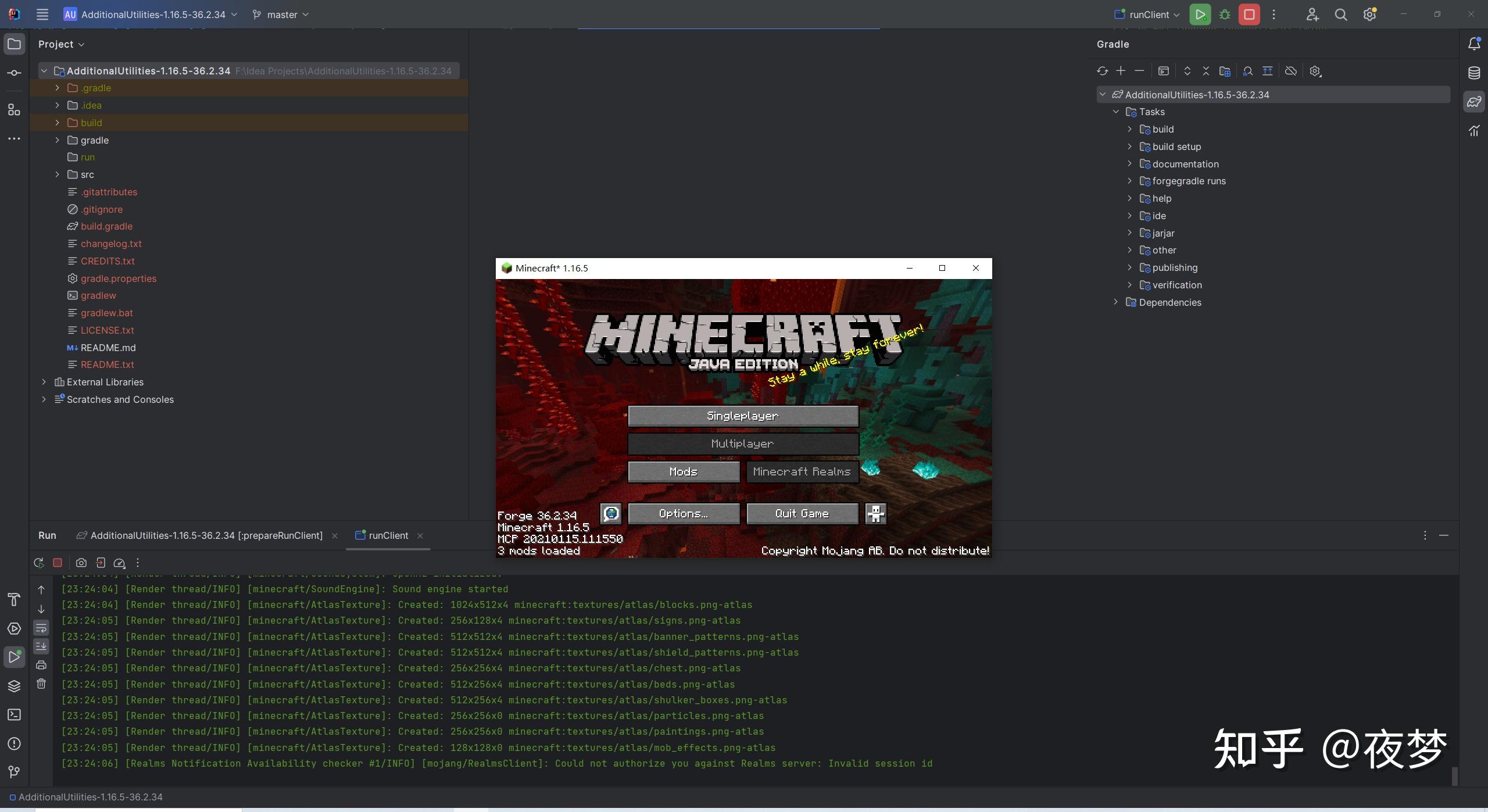Open Gradle settings via gear icon
The height and width of the screenshot is (812, 1488).
(1315, 71)
